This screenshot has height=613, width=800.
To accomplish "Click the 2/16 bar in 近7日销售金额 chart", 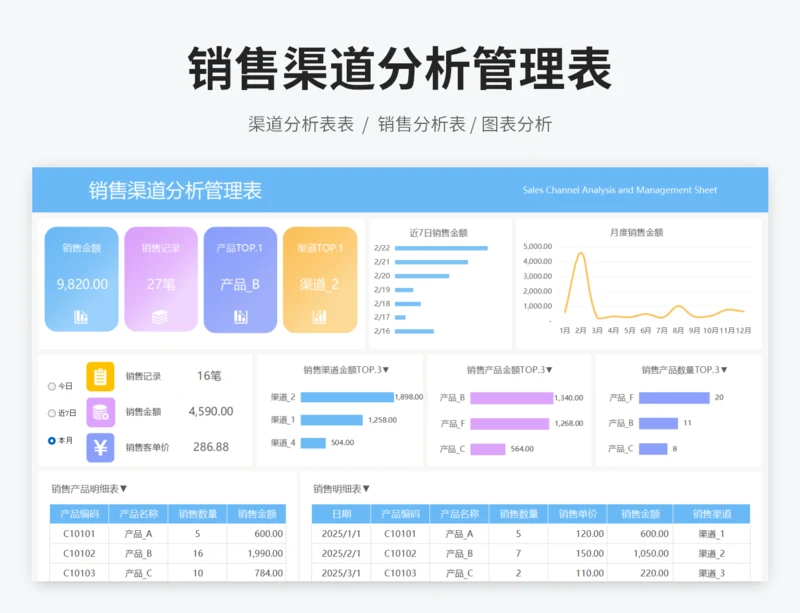I will pyautogui.click(x=414, y=331).
